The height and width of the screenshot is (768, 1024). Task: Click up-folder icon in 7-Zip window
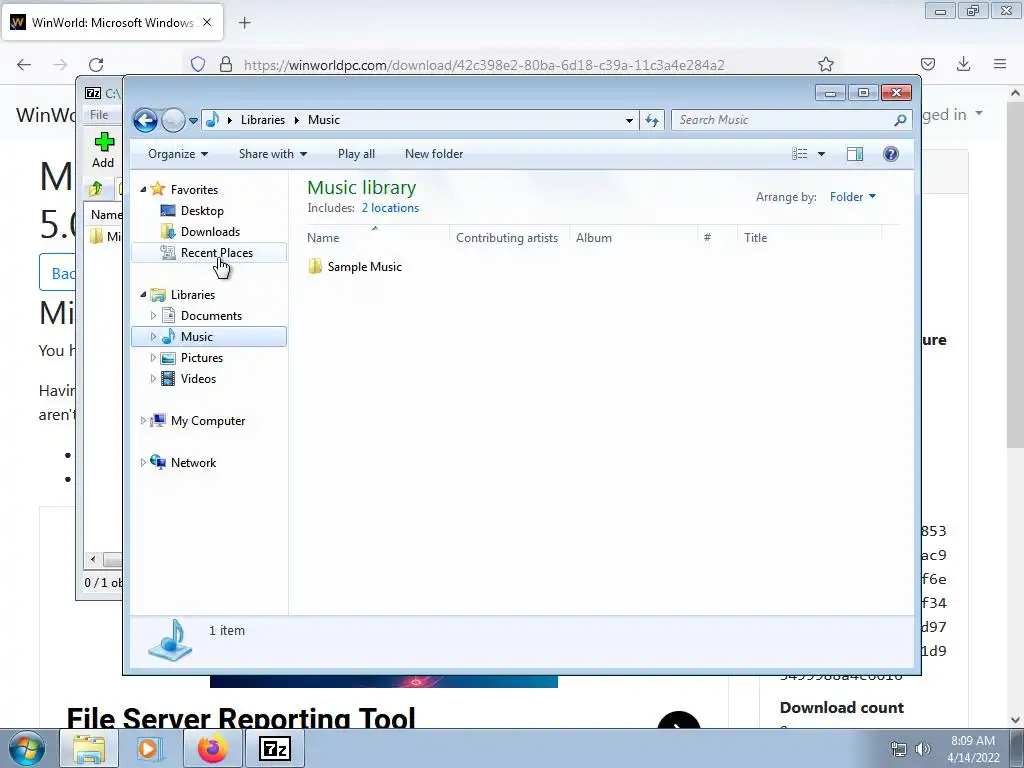tap(96, 189)
